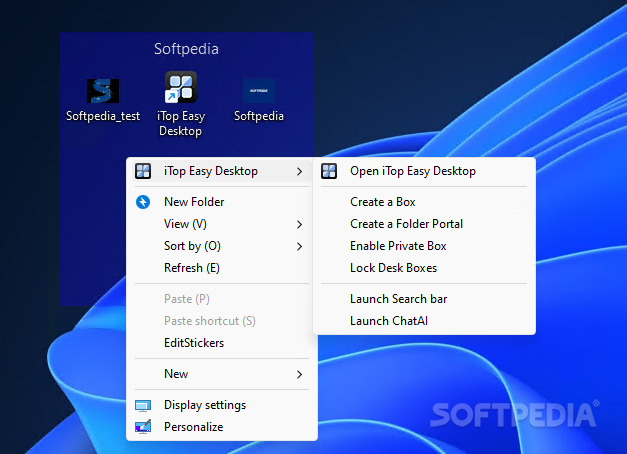This screenshot has height=454, width=627.
Task: Choose Launch ChatAI
Action: 424,321
